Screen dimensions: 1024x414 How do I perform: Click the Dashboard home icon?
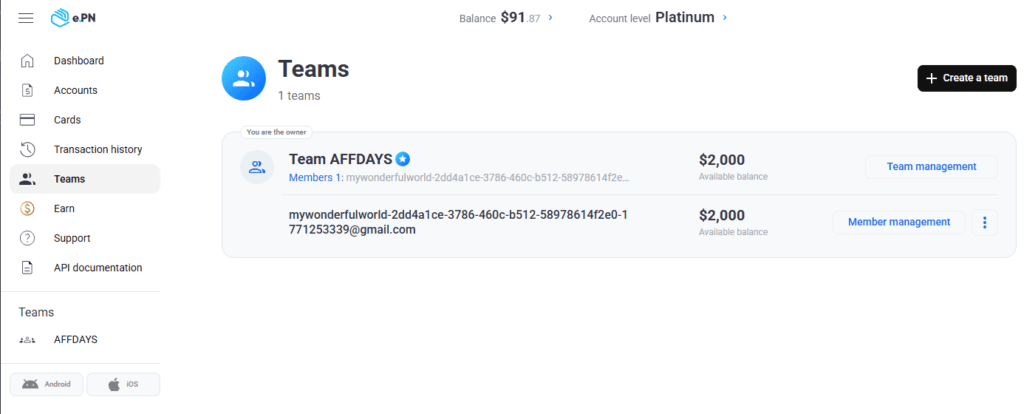point(28,61)
